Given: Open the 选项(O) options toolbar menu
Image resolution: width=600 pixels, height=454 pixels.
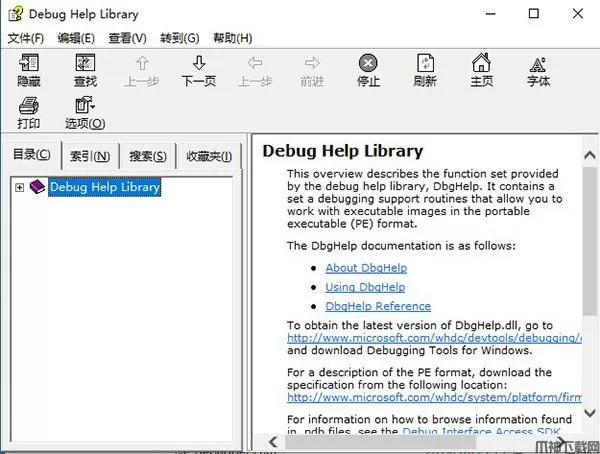Looking at the screenshot, I should pos(85,113).
